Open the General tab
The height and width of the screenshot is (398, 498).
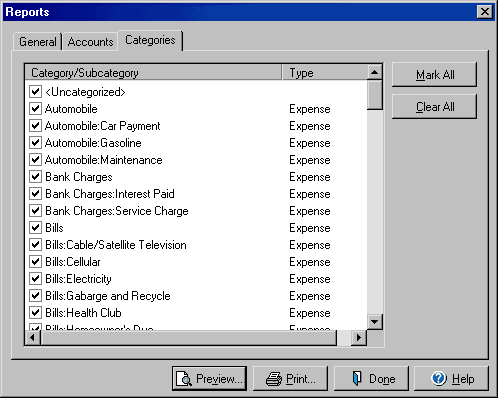(x=37, y=42)
